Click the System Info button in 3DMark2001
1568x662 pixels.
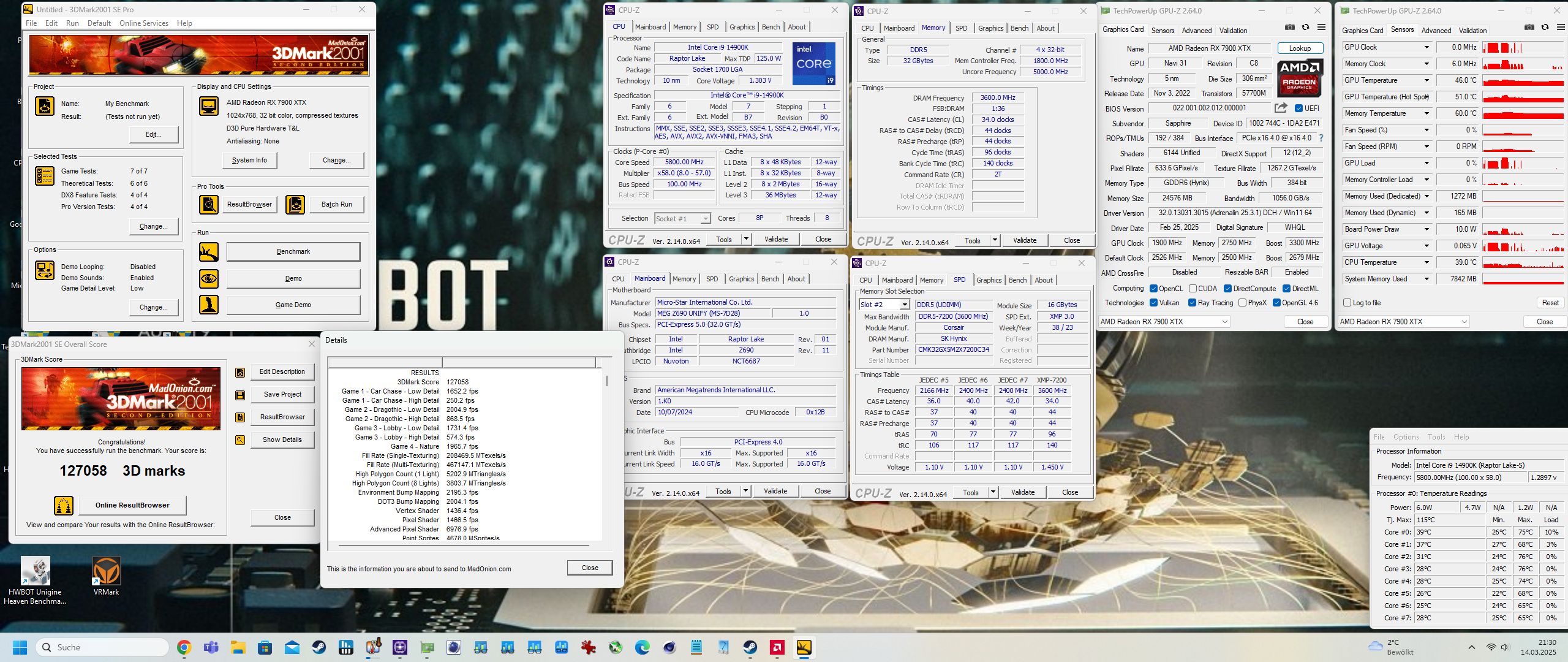[249, 161]
